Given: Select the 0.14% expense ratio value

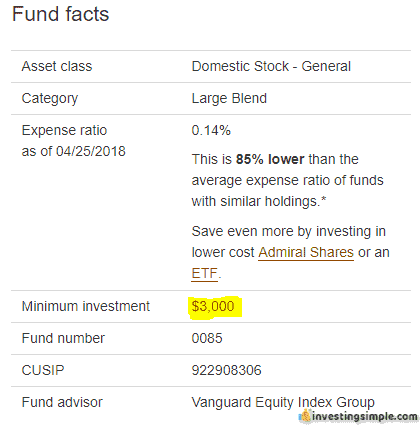Looking at the screenshot, I should [x=211, y=130].
